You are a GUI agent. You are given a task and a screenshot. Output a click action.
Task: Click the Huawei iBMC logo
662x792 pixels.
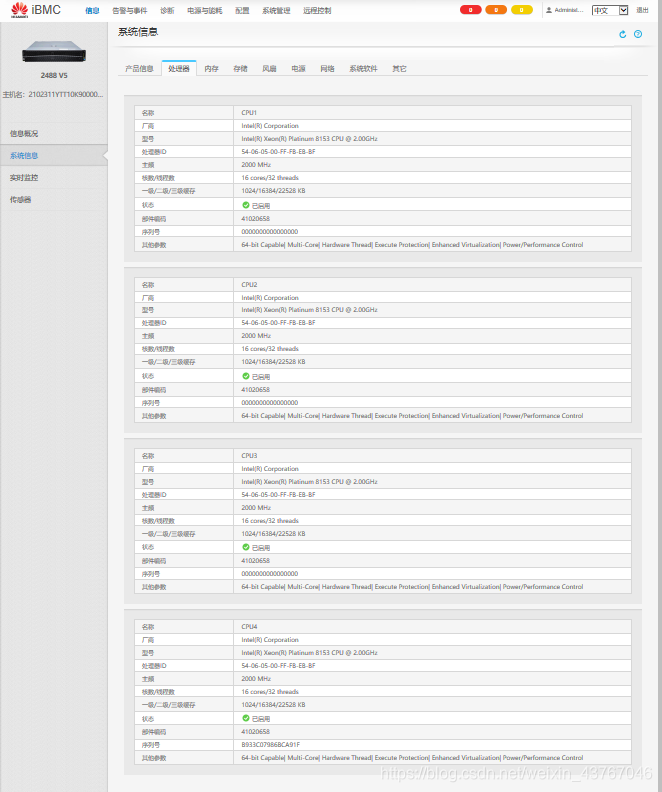[35, 10]
